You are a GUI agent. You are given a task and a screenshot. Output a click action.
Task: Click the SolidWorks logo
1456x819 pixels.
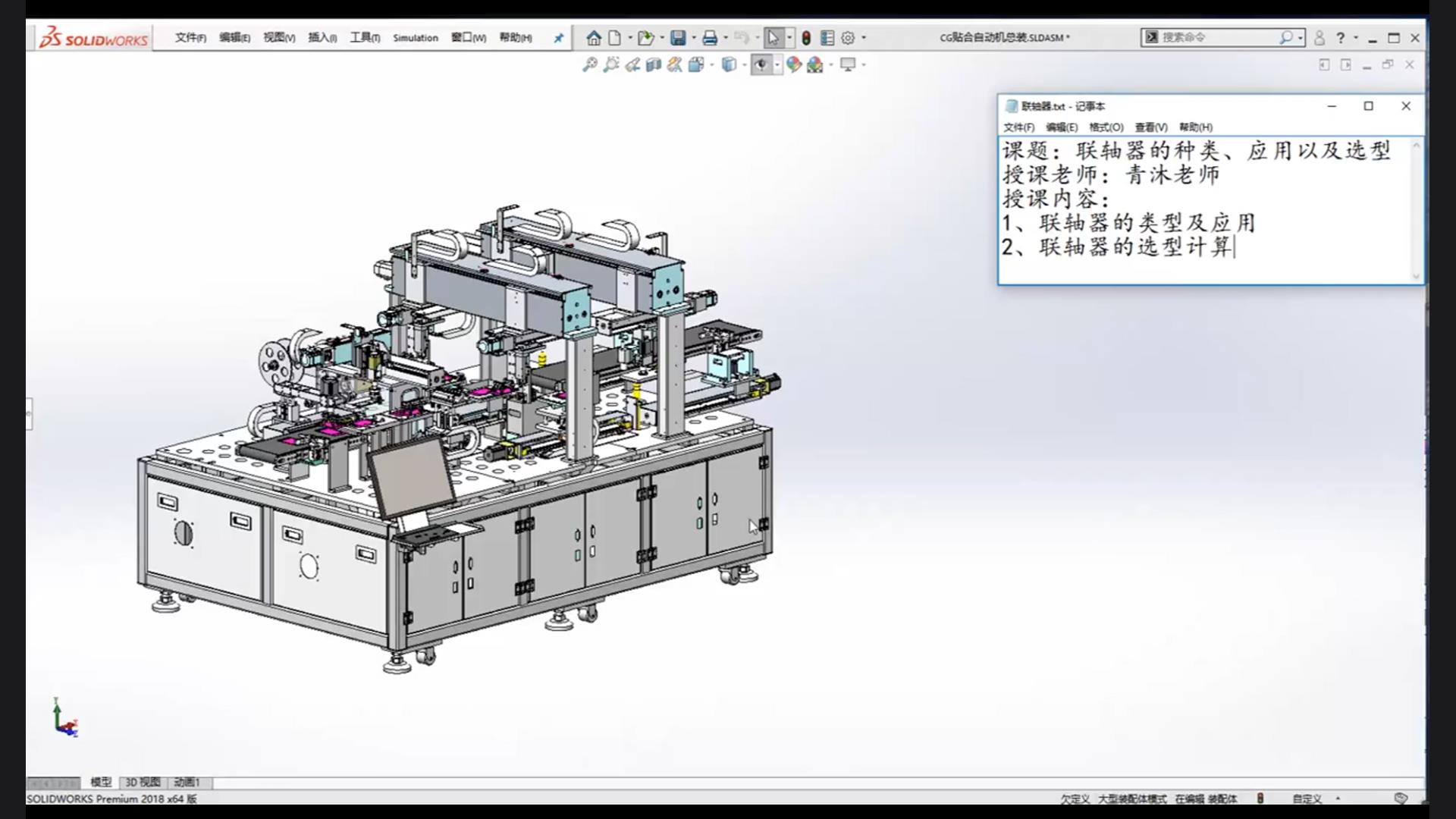pyautogui.click(x=94, y=37)
